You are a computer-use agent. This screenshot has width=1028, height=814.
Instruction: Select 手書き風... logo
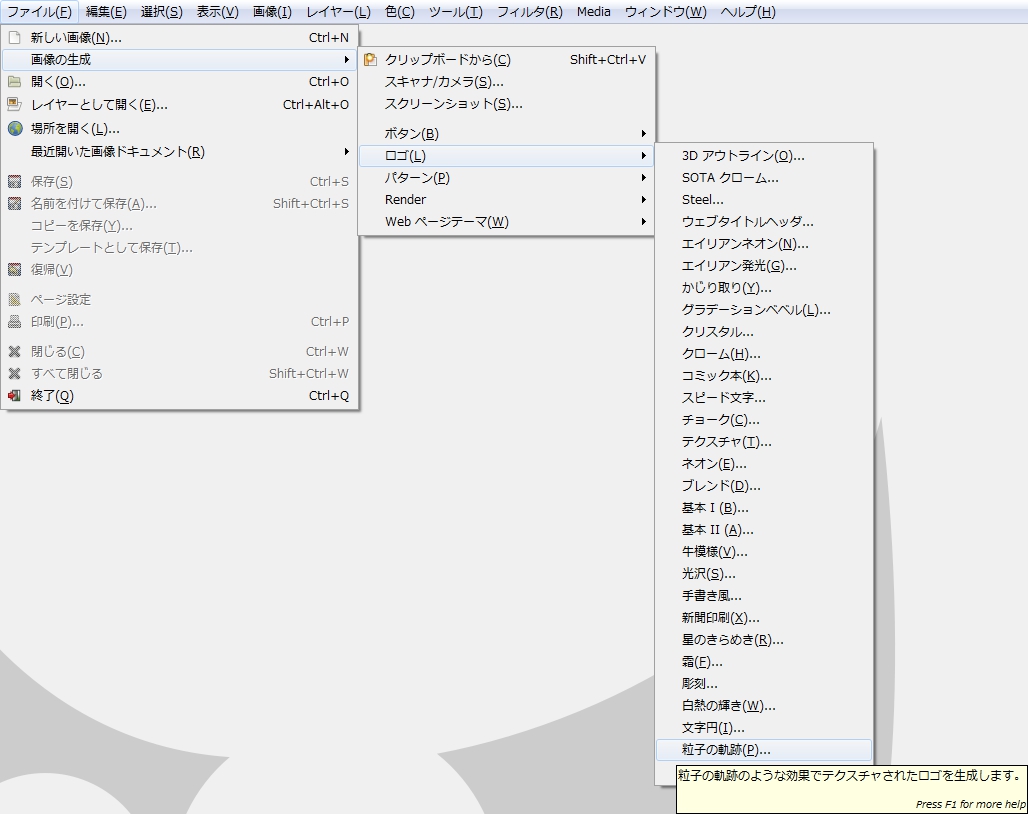[764, 596]
